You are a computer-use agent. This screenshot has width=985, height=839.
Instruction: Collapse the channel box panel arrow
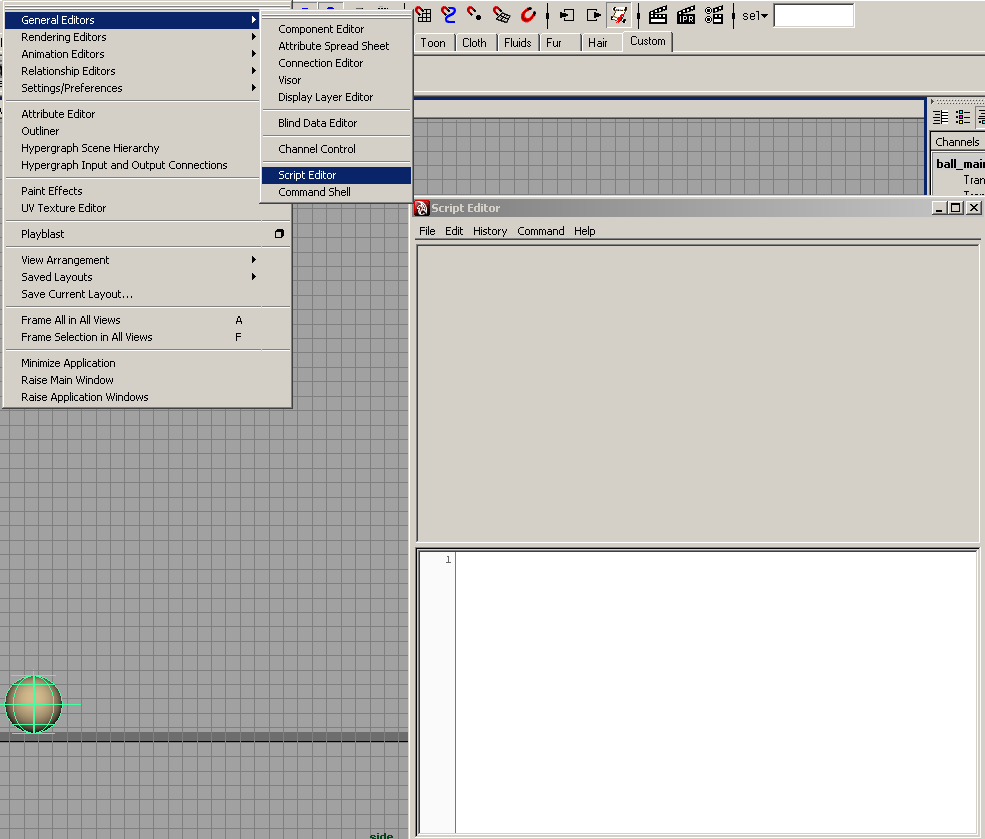point(933,101)
